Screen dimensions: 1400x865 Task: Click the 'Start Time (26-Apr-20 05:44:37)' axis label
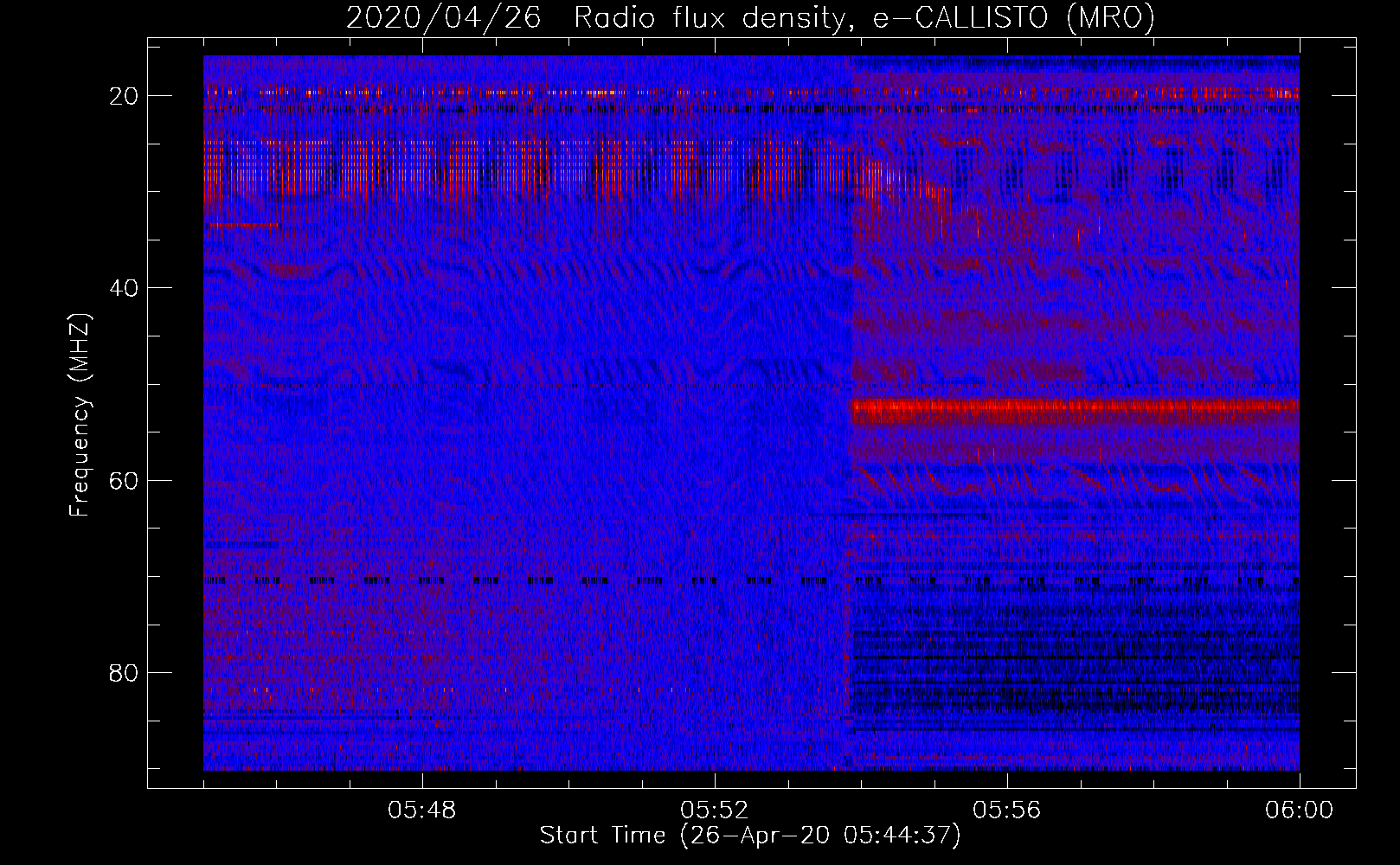[750, 836]
